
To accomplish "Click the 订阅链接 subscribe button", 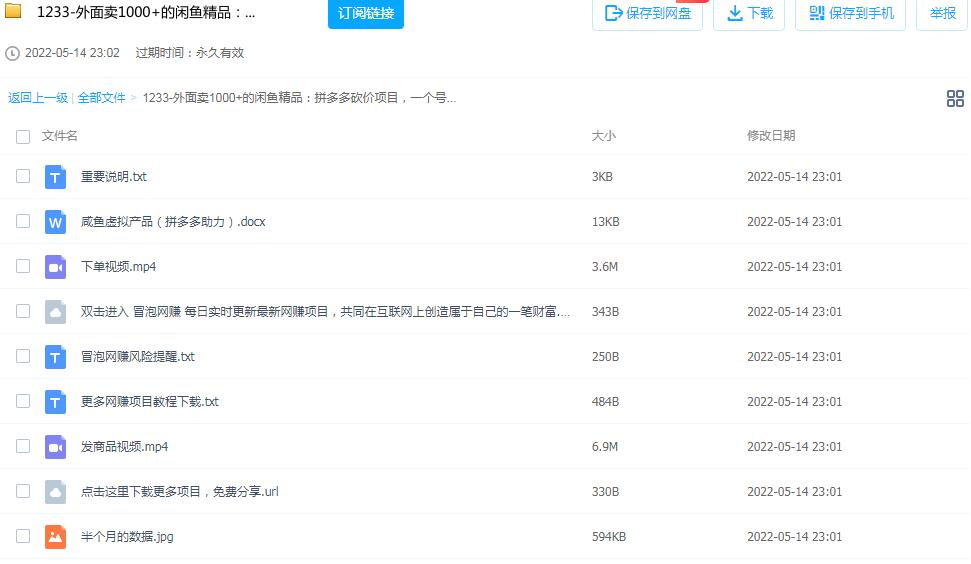I will click(365, 13).
